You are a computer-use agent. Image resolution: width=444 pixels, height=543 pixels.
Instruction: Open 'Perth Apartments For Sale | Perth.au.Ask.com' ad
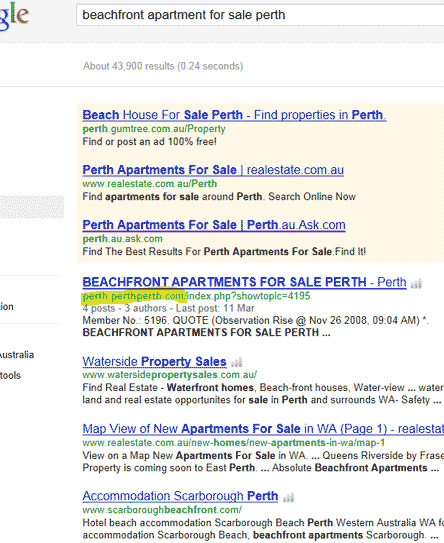(x=214, y=225)
